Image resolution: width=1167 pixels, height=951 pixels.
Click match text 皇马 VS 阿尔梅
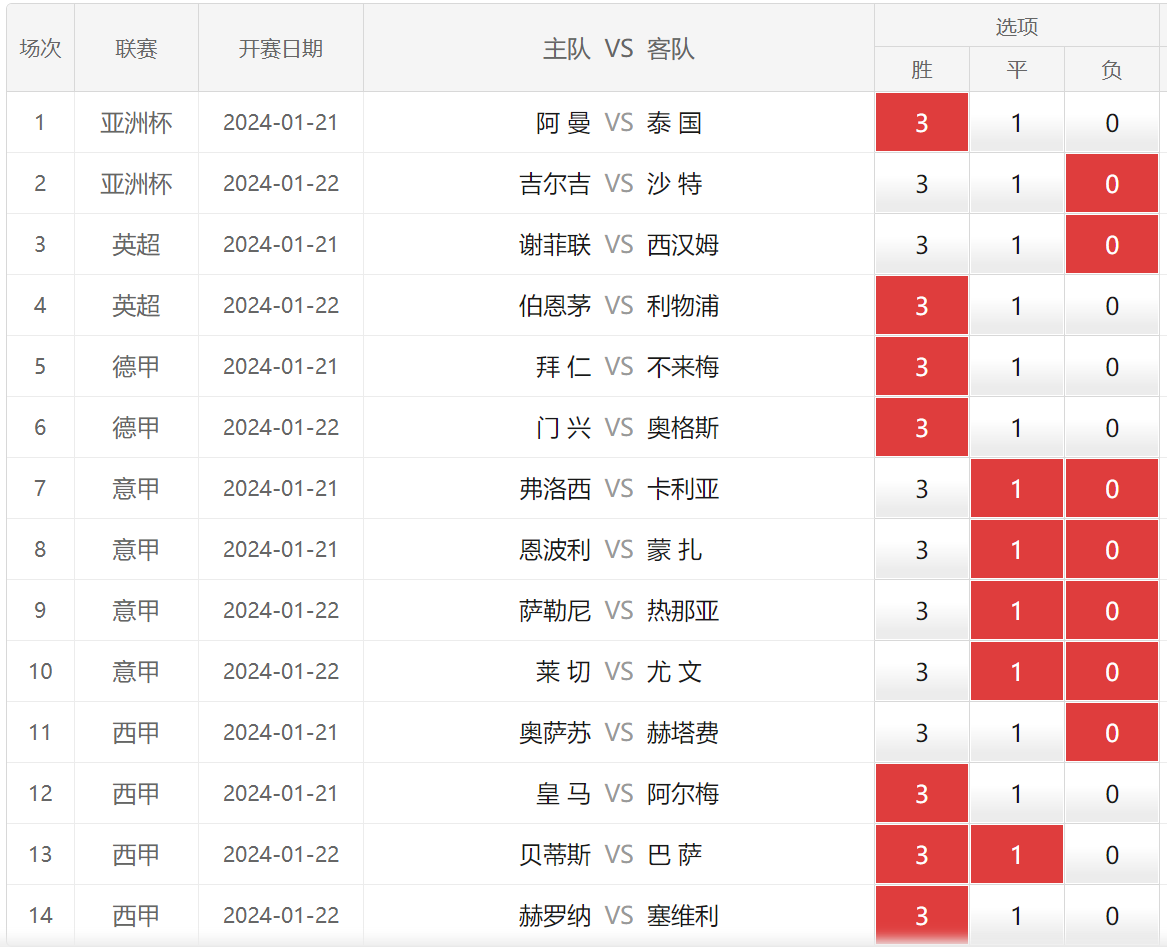point(627,794)
